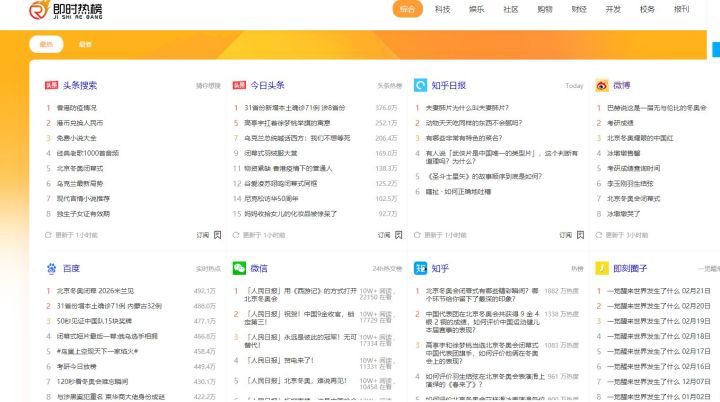Click the 知乎 blue logo icon
Viewport: 720px width, 402px height.
(420, 268)
